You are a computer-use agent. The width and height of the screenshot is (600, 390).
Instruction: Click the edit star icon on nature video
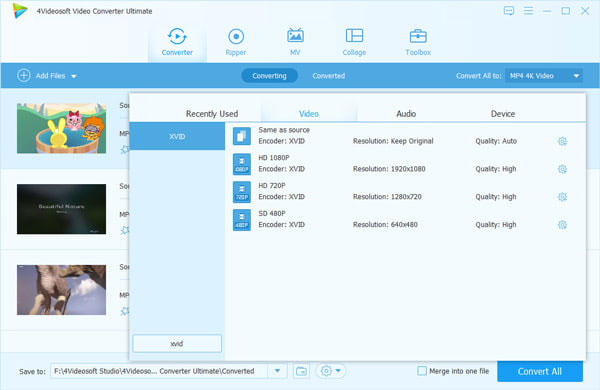pos(125,230)
